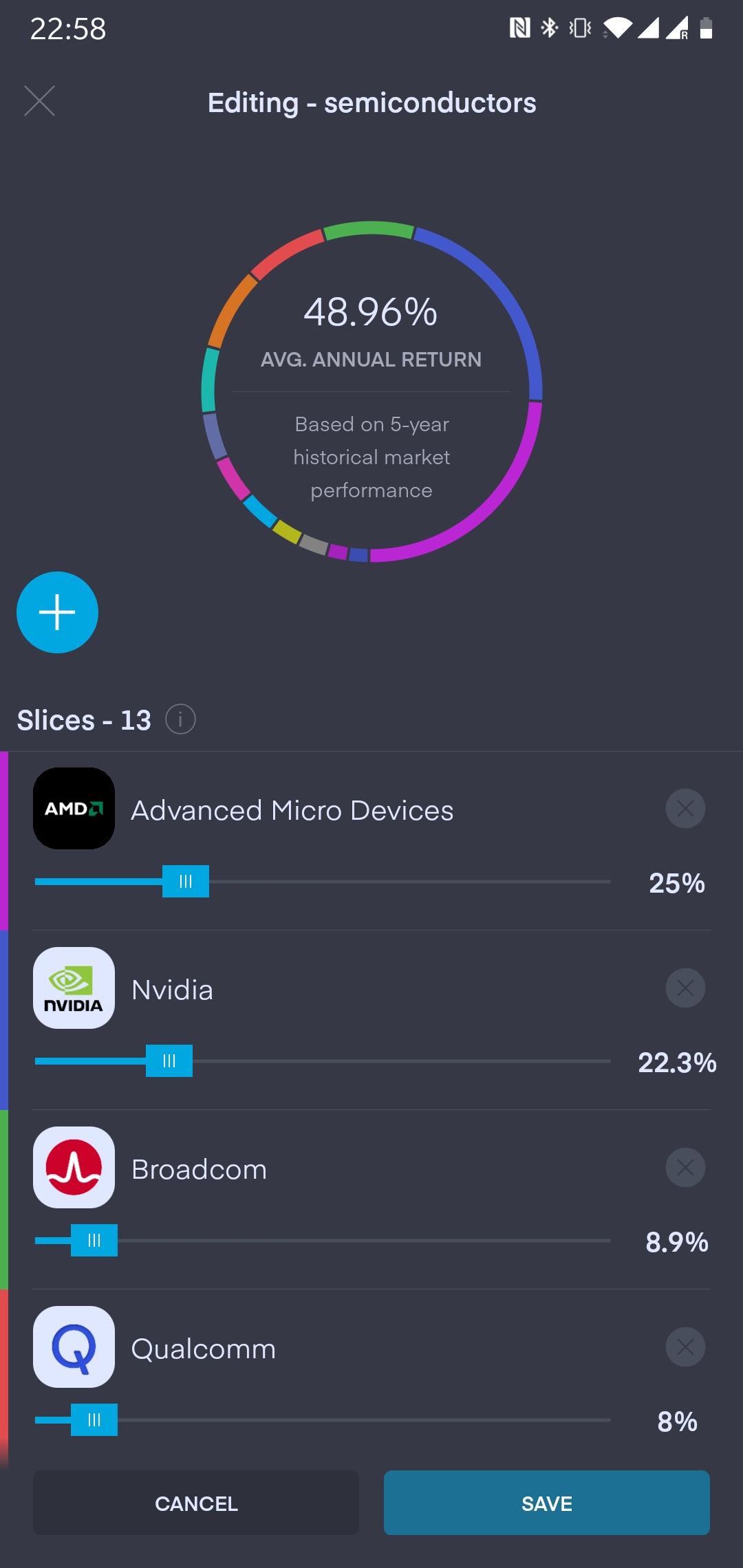Remove the Qualcomm slice
The height and width of the screenshot is (1568, 743).
685,1347
